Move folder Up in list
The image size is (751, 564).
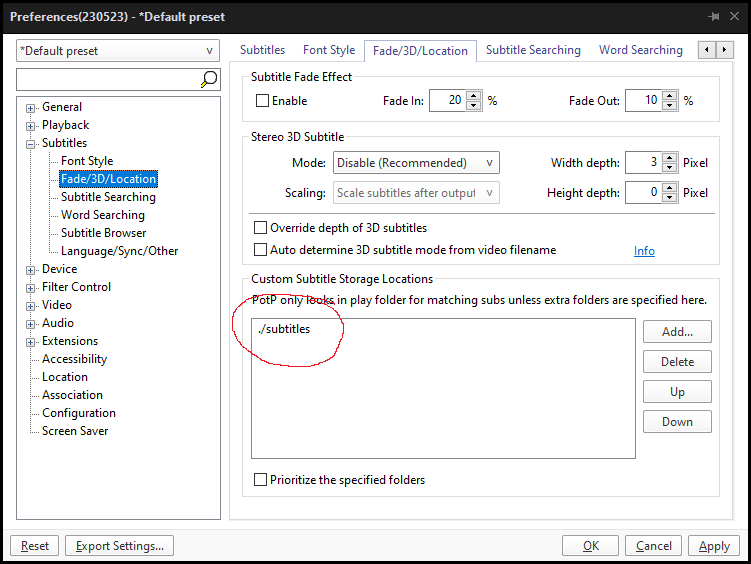pyautogui.click(x=677, y=392)
